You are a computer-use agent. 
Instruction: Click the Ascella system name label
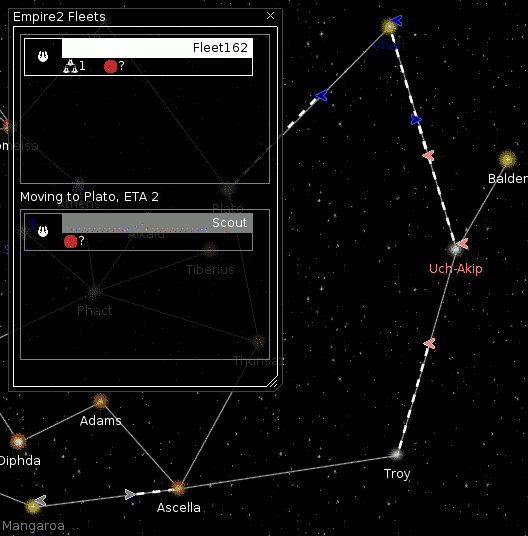(178, 508)
